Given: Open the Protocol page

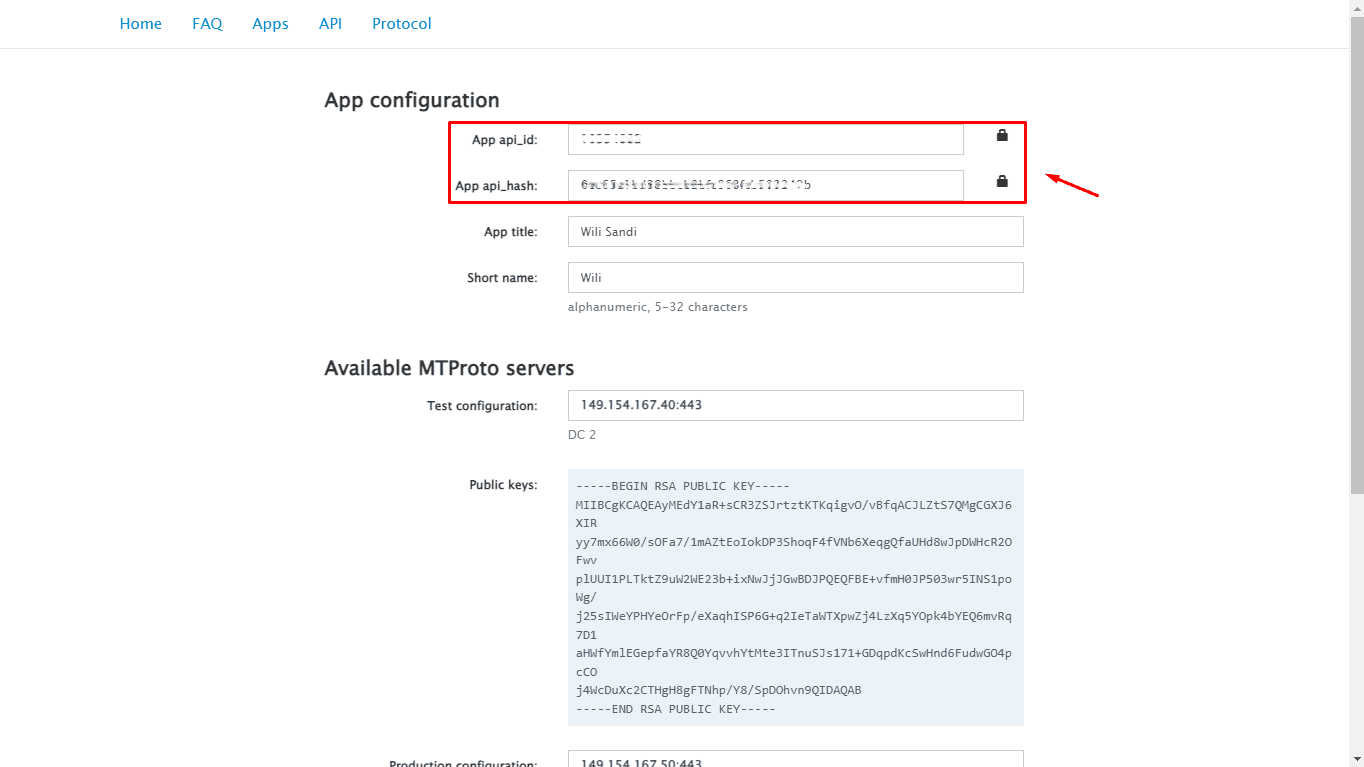Looking at the screenshot, I should click(401, 23).
